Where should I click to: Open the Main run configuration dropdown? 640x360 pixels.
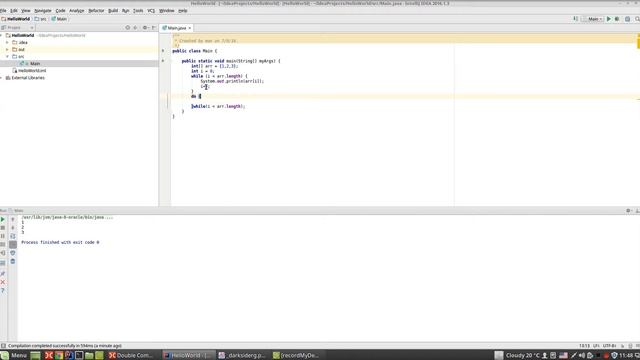pos(593,19)
